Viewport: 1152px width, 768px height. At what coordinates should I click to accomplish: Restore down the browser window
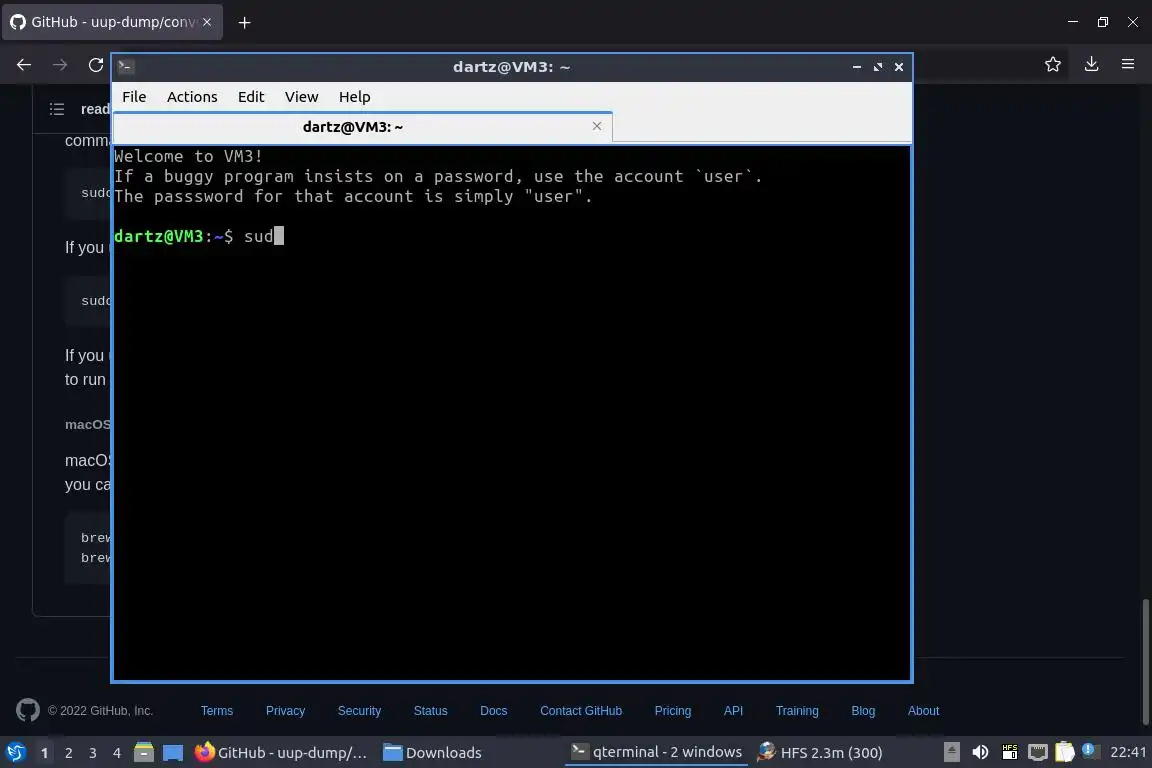pos(1103,22)
